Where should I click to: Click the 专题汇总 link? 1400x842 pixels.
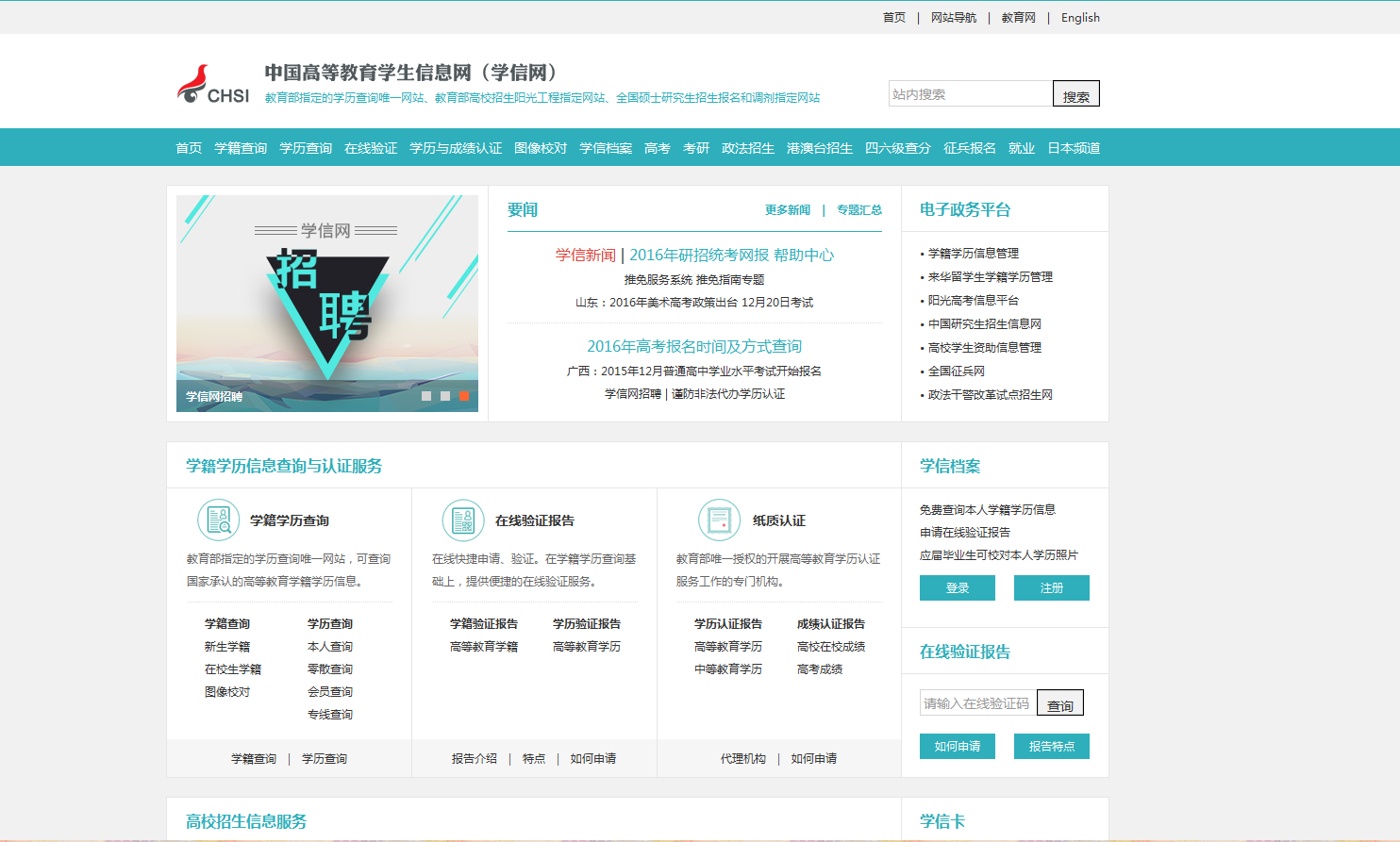point(859,209)
